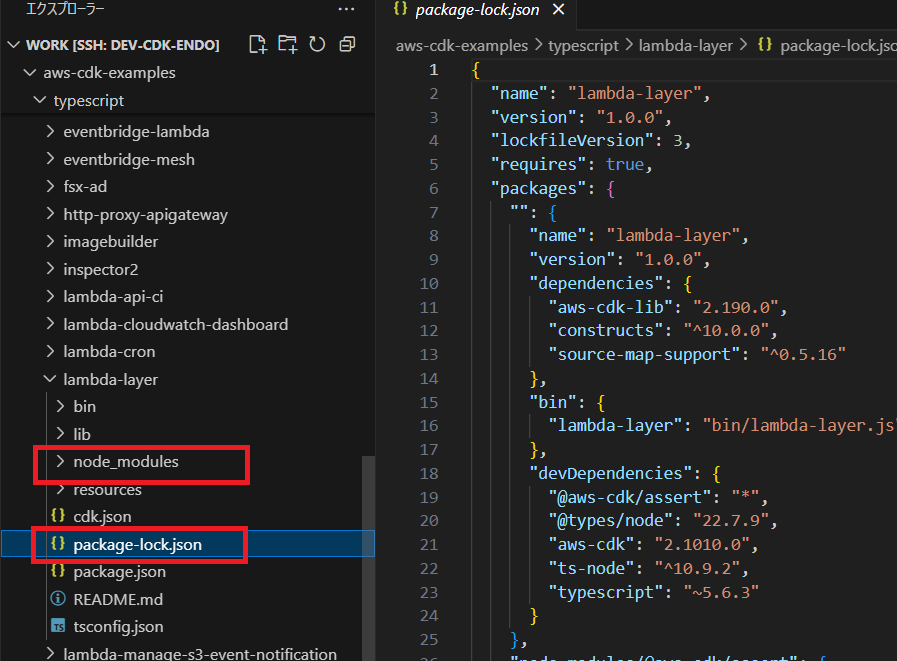Close the package-lock.json editor tab

[x=558, y=10]
